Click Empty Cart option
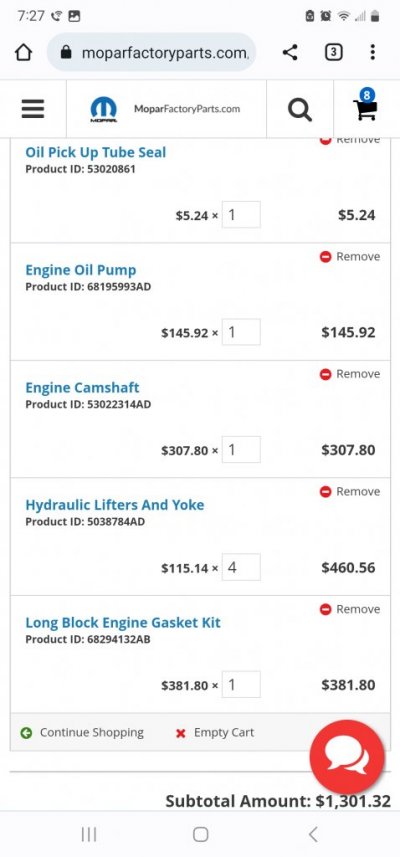Viewport: 400px width, 857px height. pos(215,732)
